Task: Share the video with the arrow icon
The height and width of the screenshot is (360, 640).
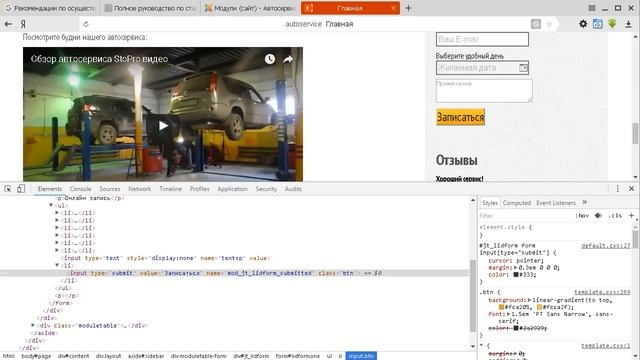Action: (x=288, y=59)
